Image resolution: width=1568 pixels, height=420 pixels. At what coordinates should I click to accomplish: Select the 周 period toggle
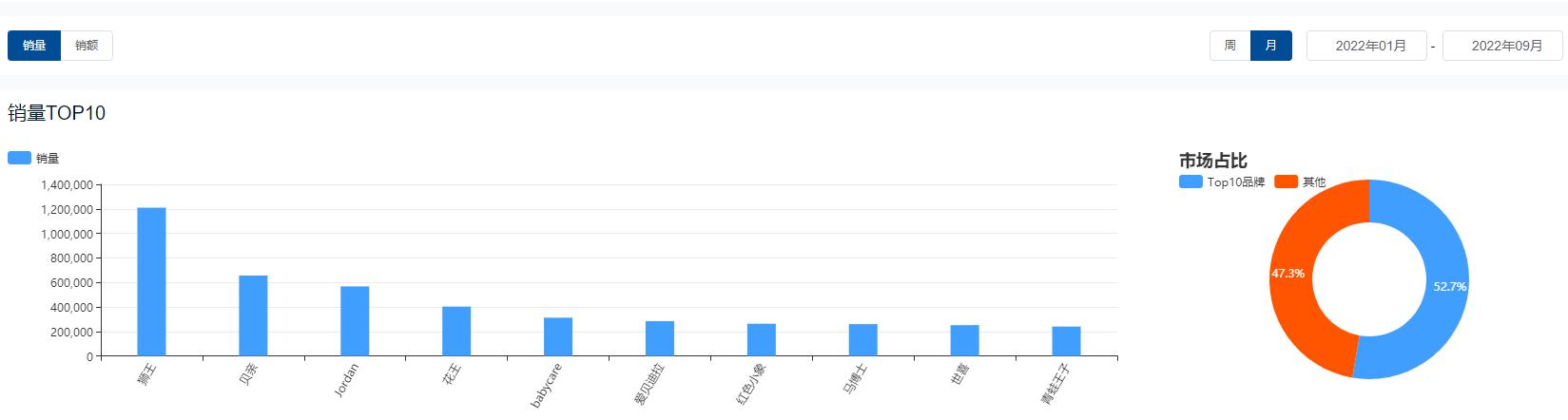coord(1229,46)
